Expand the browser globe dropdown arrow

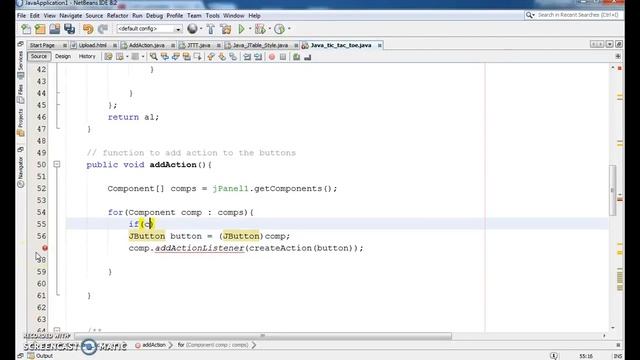point(201,29)
